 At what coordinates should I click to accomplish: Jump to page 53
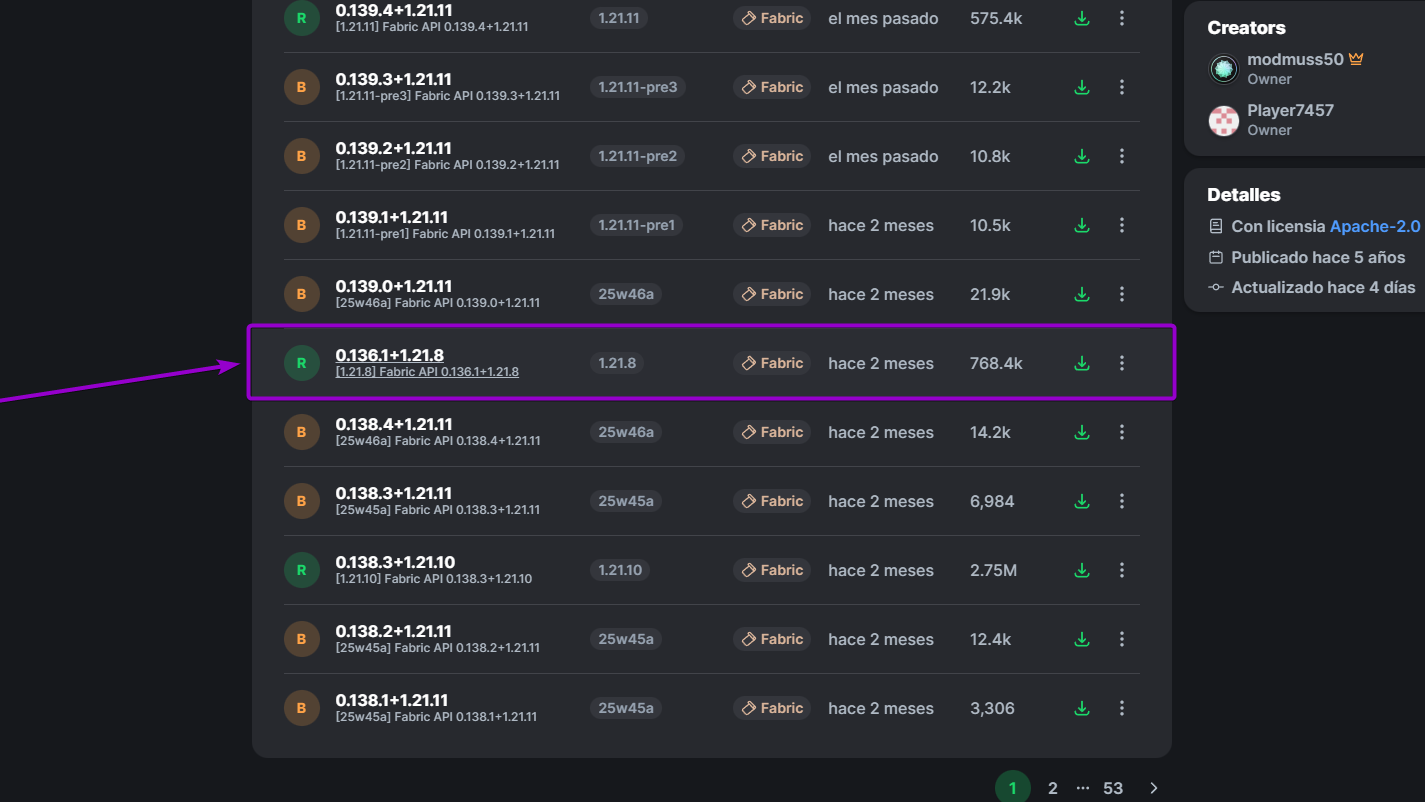tap(1113, 788)
